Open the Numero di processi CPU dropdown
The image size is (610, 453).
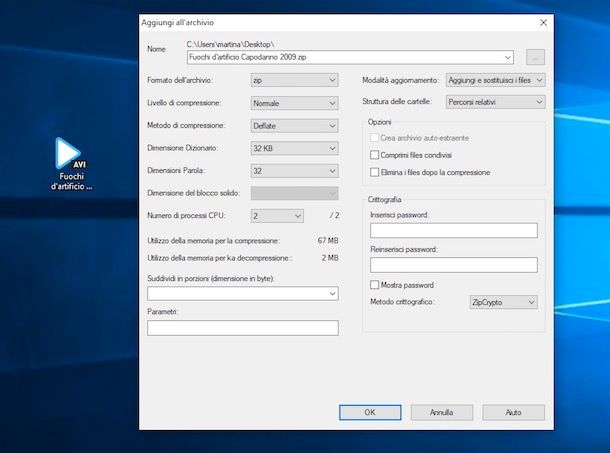pos(277,216)
